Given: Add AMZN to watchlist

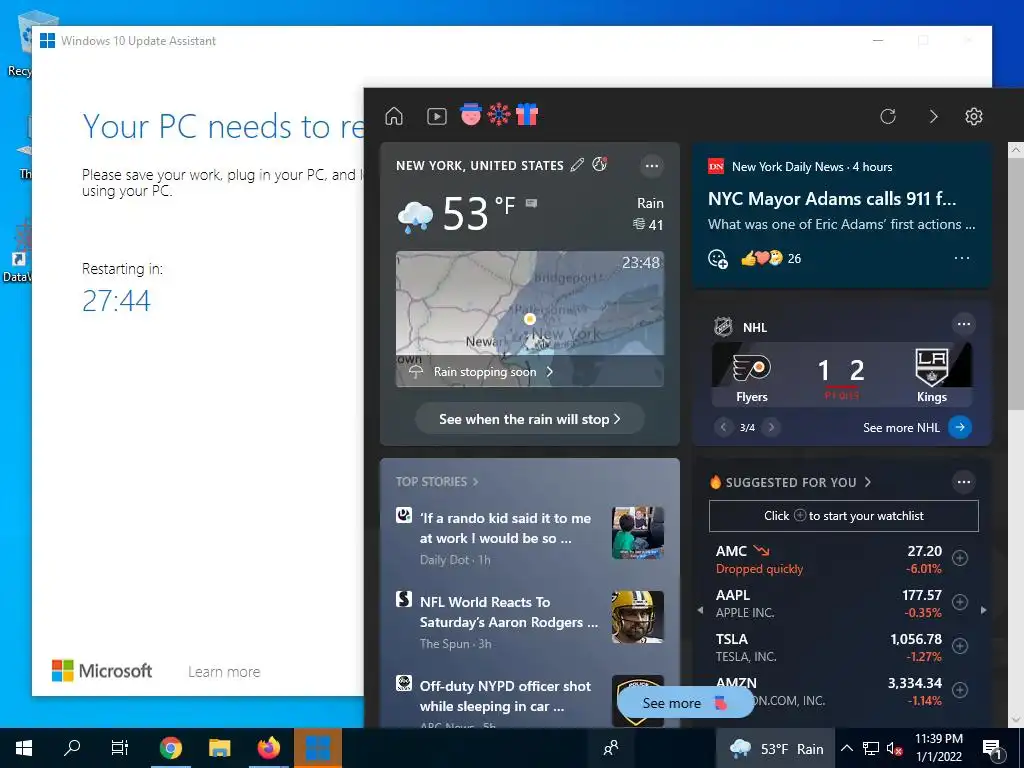Looking at the screenshot, I should (x=959, y=690).
